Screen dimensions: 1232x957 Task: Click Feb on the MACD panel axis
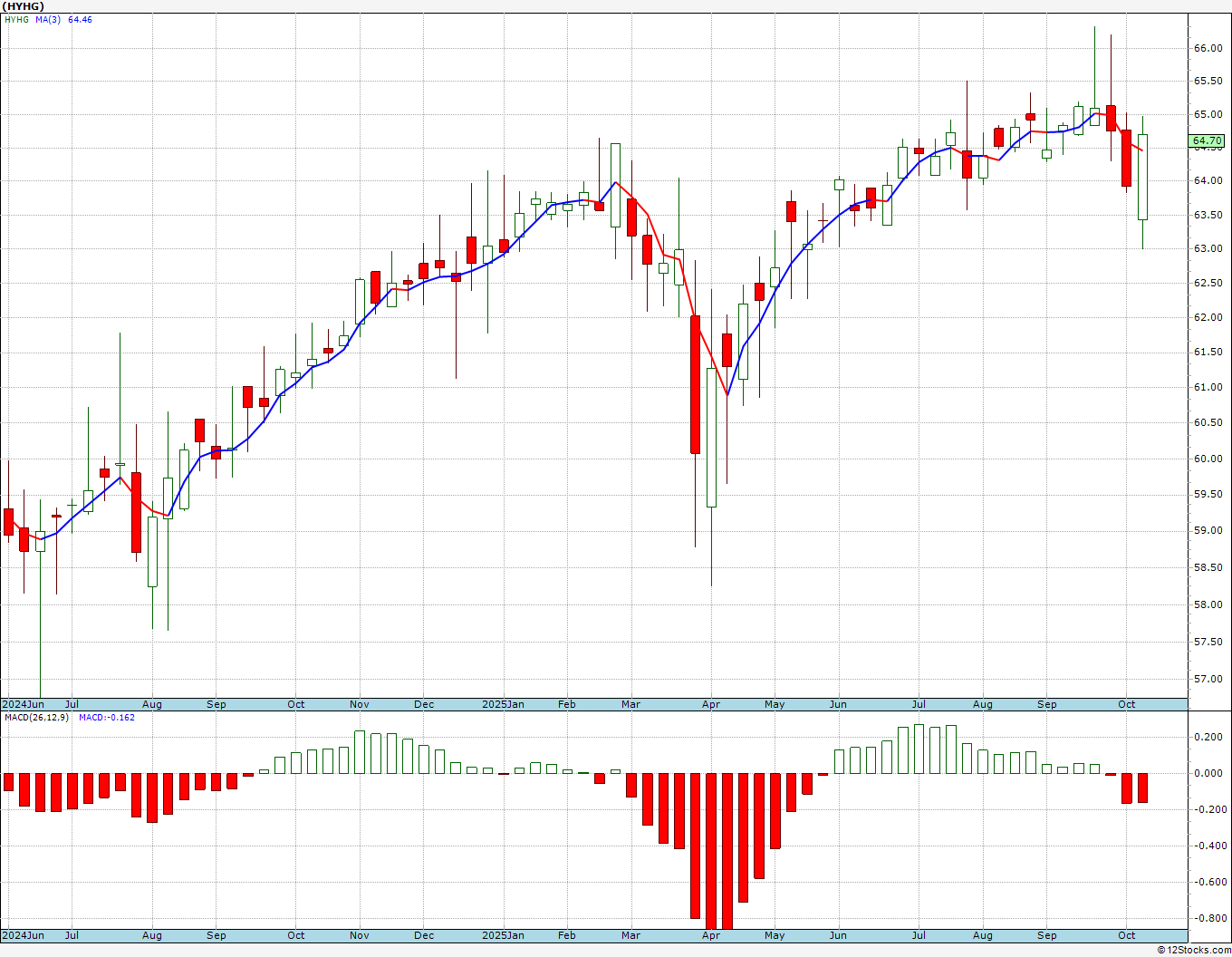coord(567,935)
